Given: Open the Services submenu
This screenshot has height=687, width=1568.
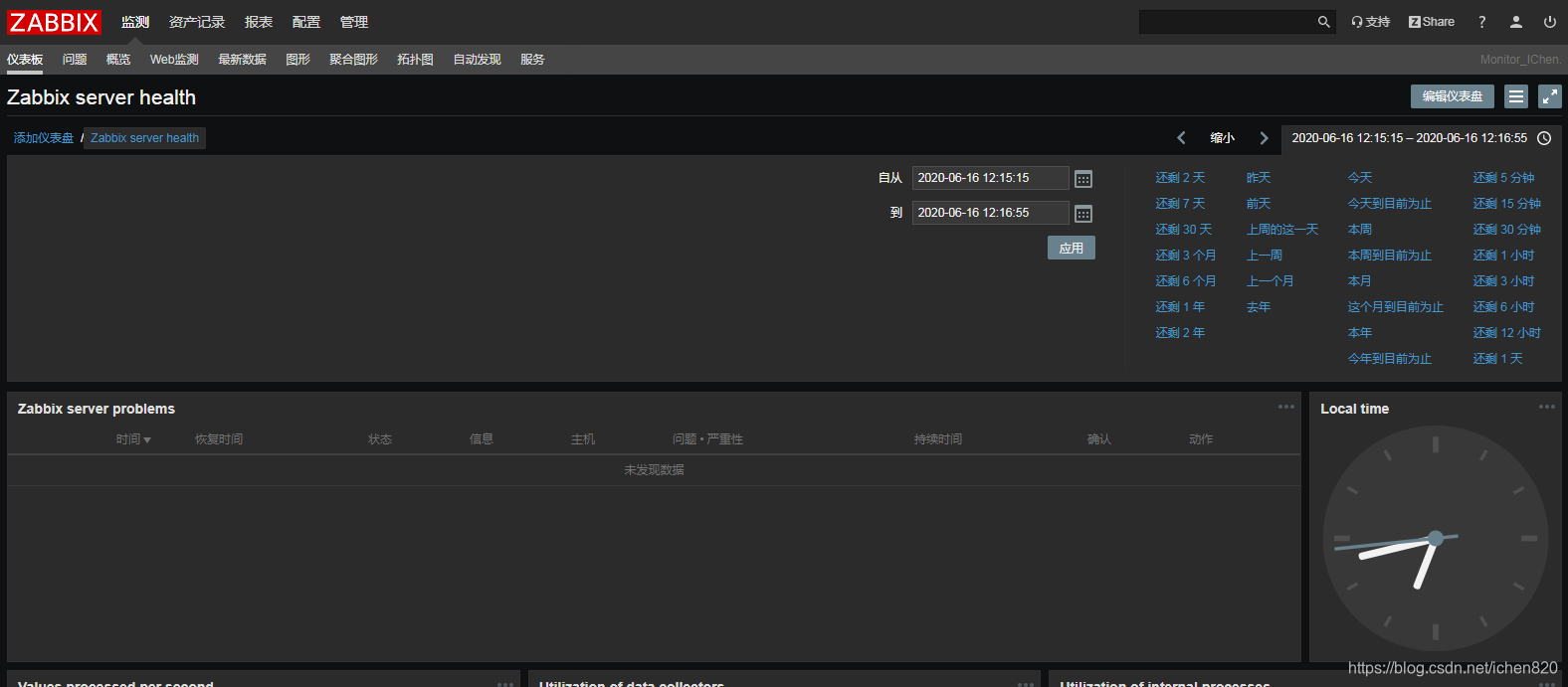Looking at the screenshot, I should tap(532, 60).
